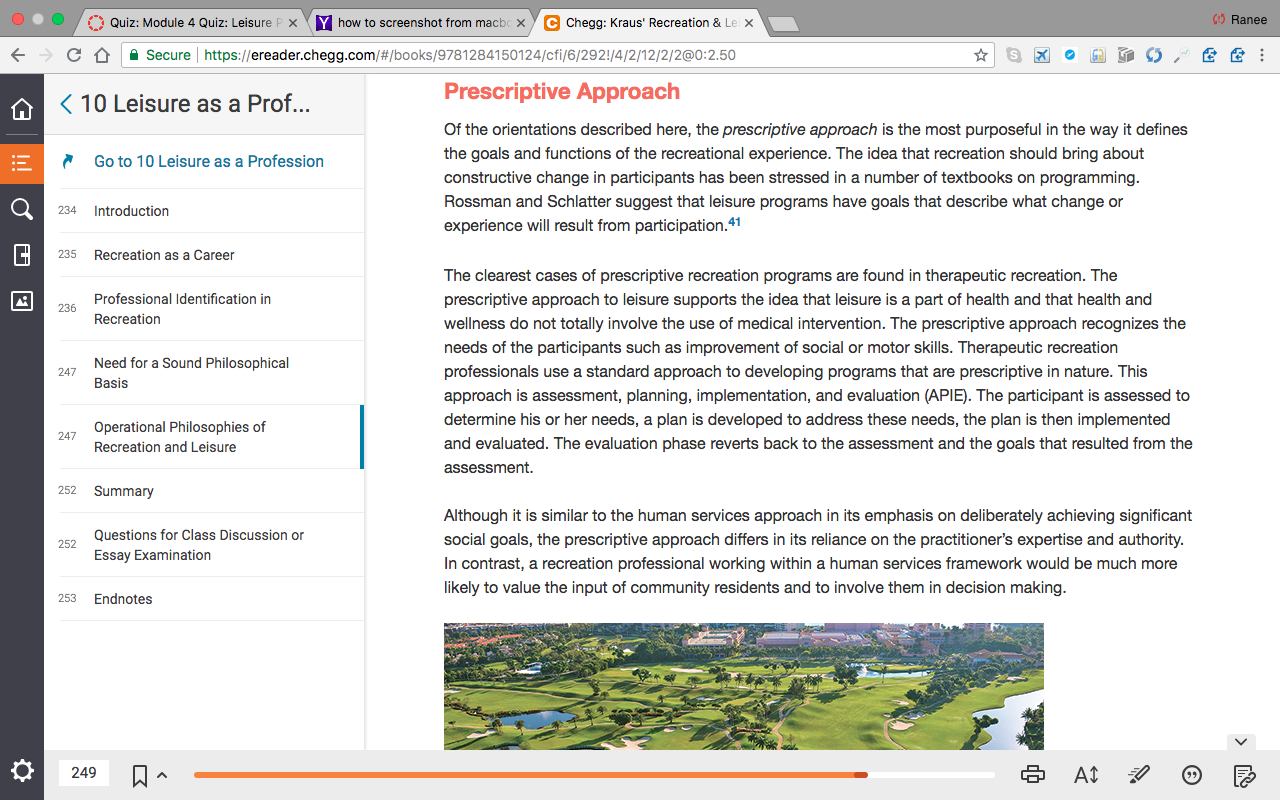Open the citation quote icon
Viewport: 1280px width, 800px height.
(1192, 774)
